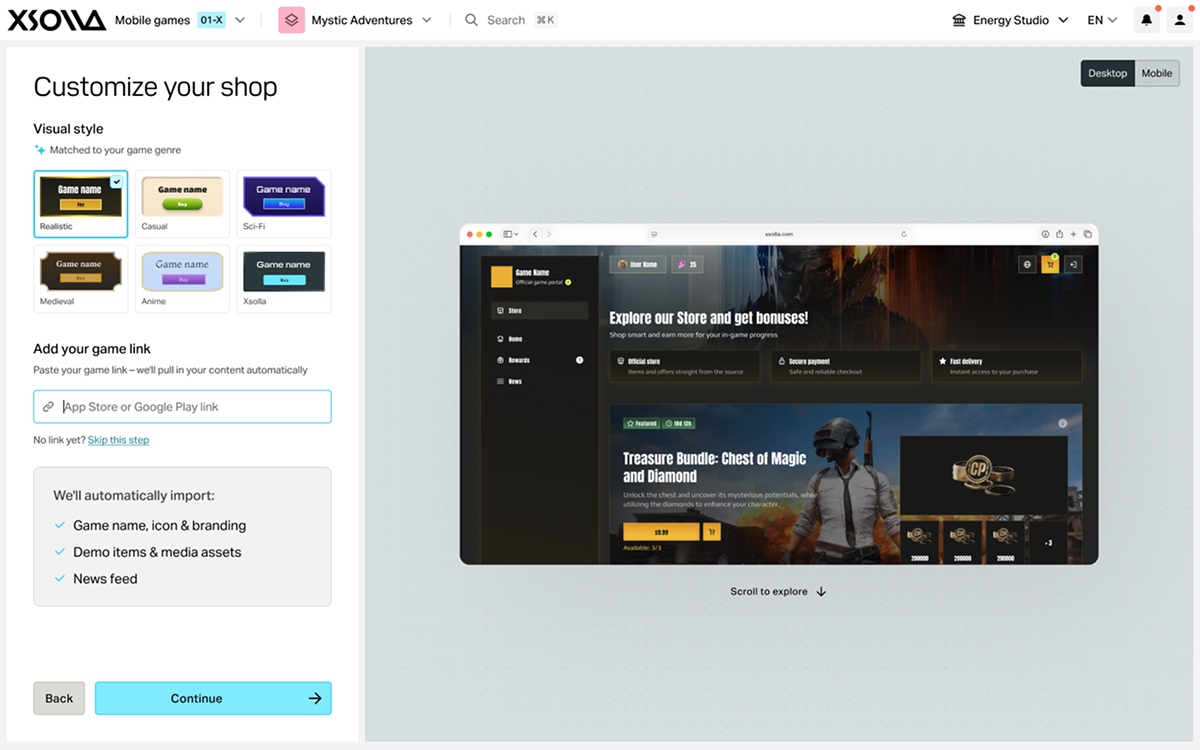Click the new tab plus icon in preview
The height and width of the screenshot is (750, 1200).
coord(1073,234)
